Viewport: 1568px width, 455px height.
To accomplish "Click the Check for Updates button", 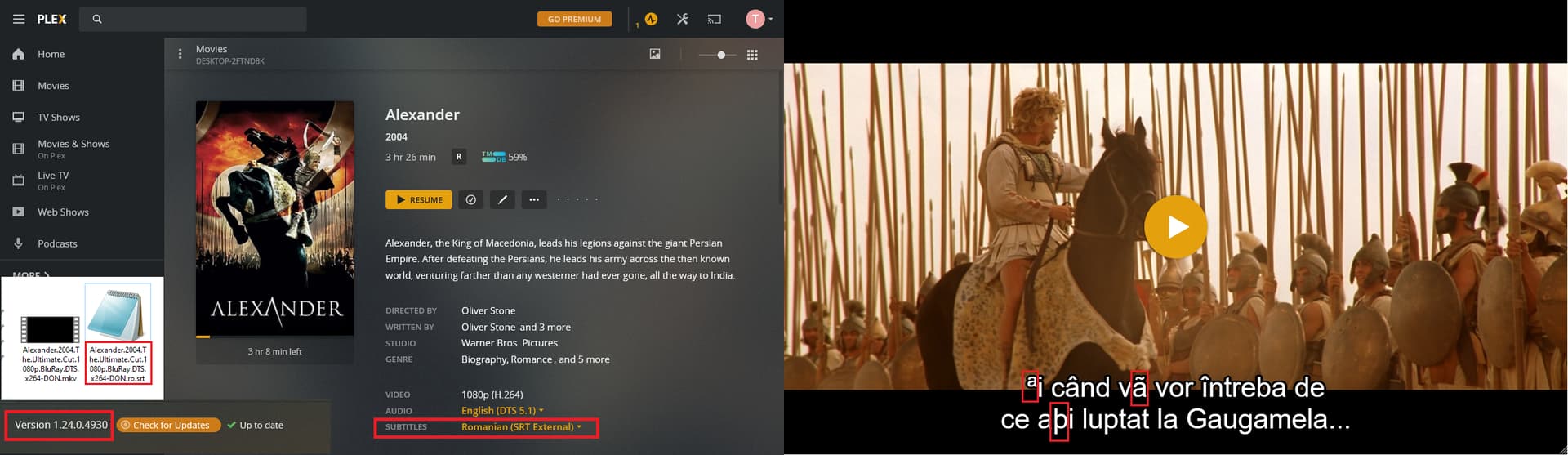I will pyautogui.click(x=169, y=426).
